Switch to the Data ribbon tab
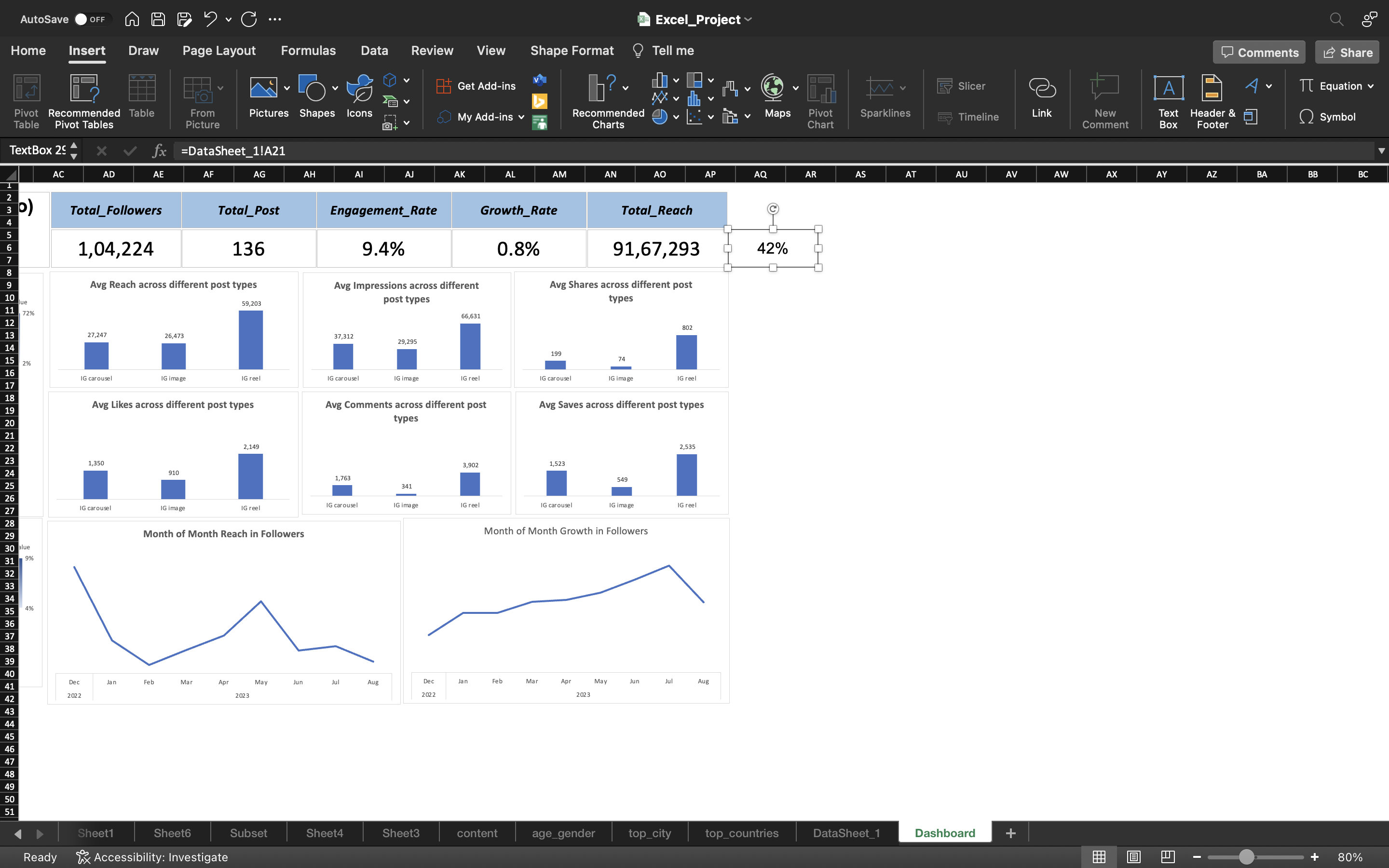The height and width of the screenshot is (868, 1389). [x=374, y=51]
